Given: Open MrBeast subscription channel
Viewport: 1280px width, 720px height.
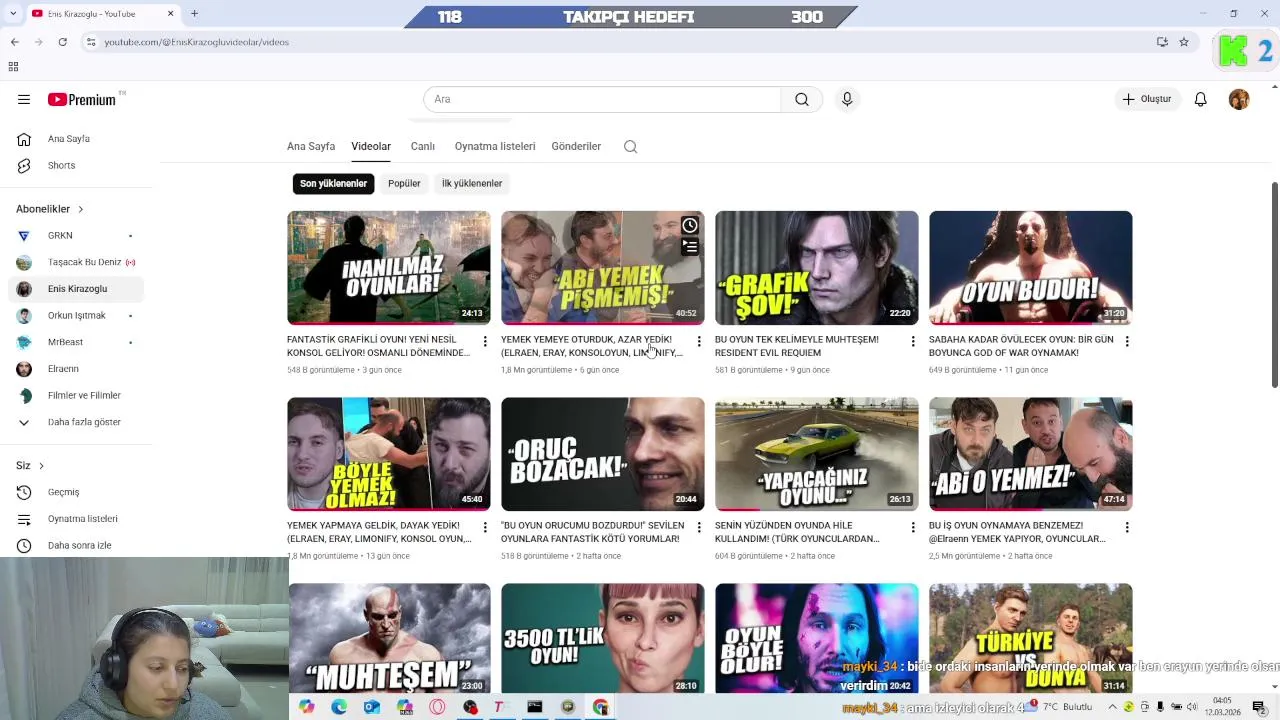Looking at the screenshot, I should click(76, 342).
